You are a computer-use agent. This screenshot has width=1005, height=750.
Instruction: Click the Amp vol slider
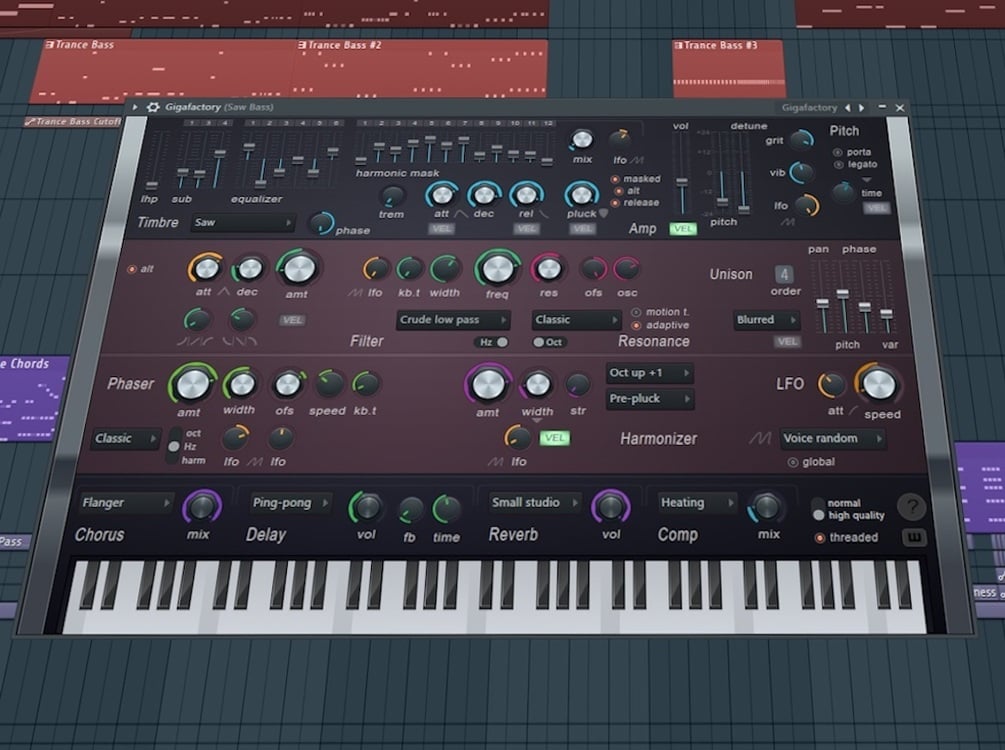pyautogui.click(x=681, y=174)
